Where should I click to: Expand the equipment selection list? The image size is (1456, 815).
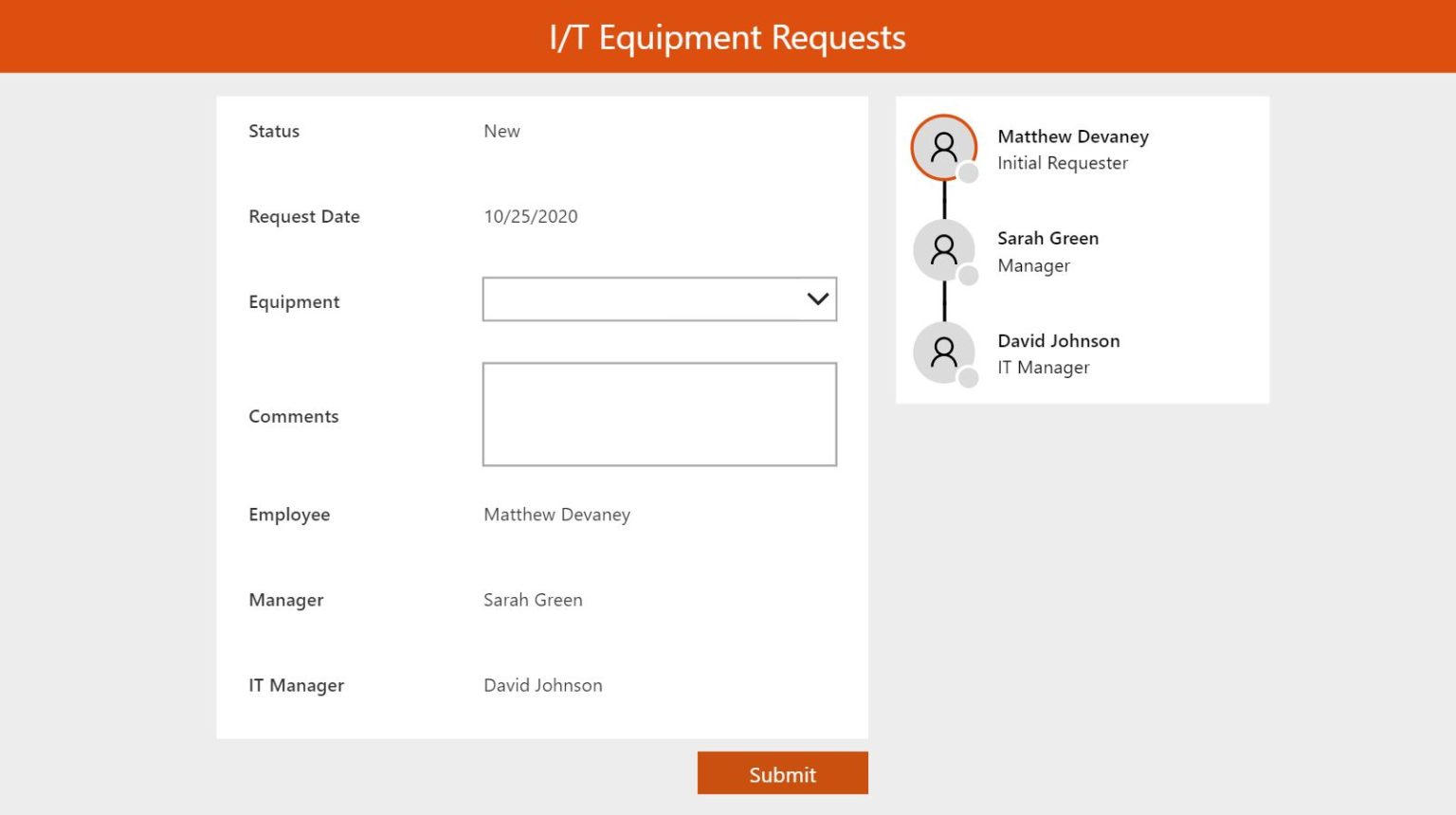click(660, 299)
